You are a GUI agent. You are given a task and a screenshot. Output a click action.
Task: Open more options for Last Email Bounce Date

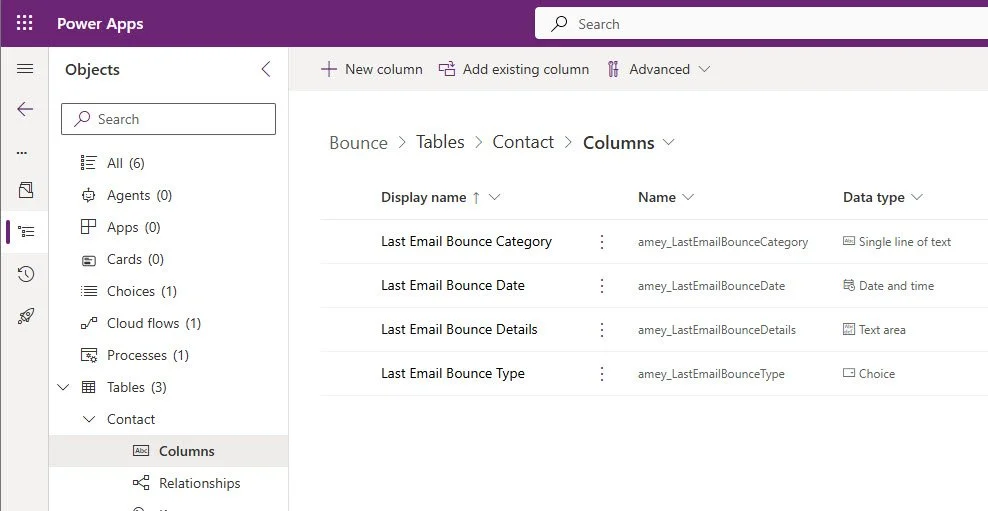tap(602, 286)
